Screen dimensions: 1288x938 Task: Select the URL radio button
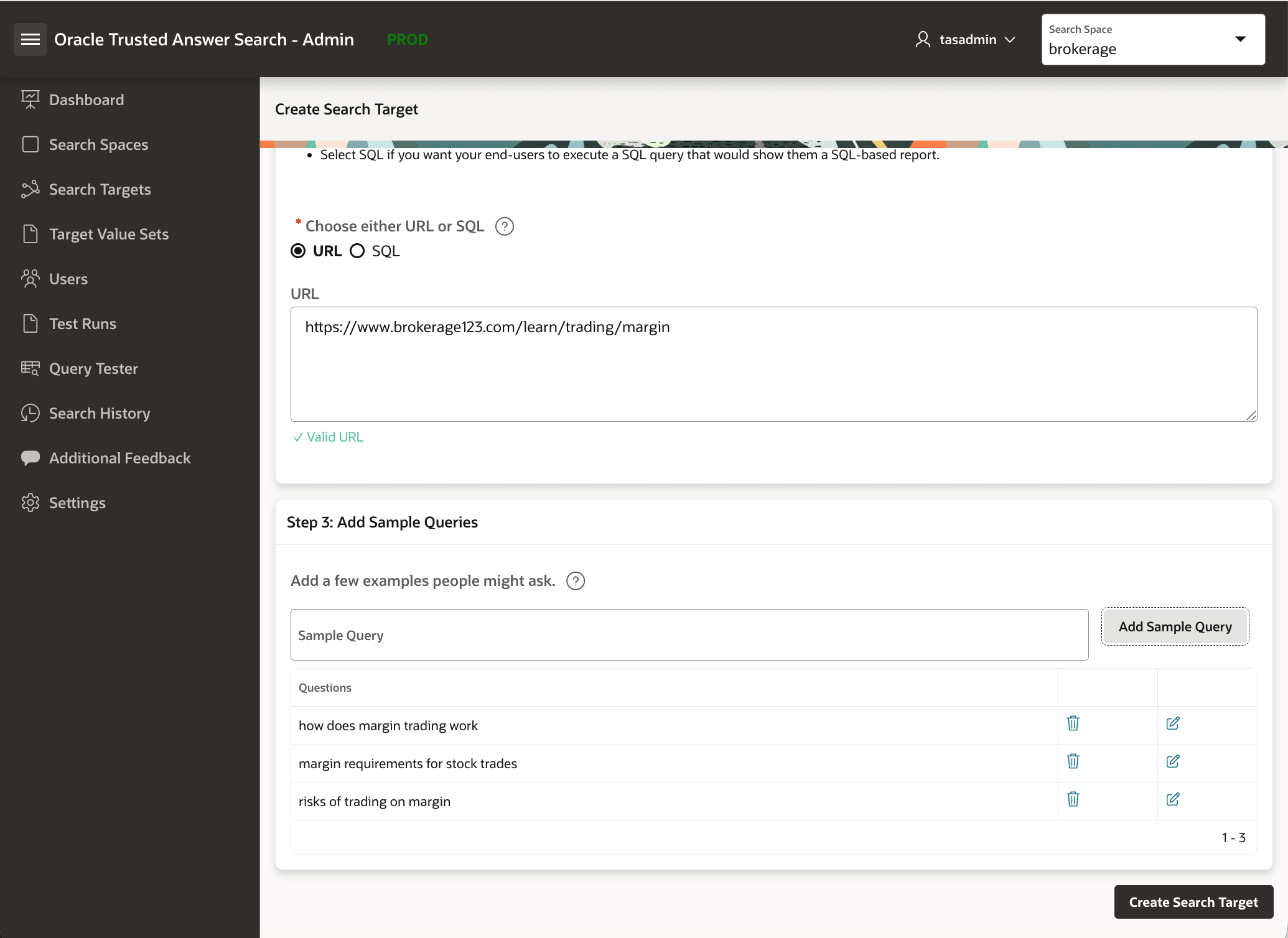pyautogui.click(x=298, y=251)
